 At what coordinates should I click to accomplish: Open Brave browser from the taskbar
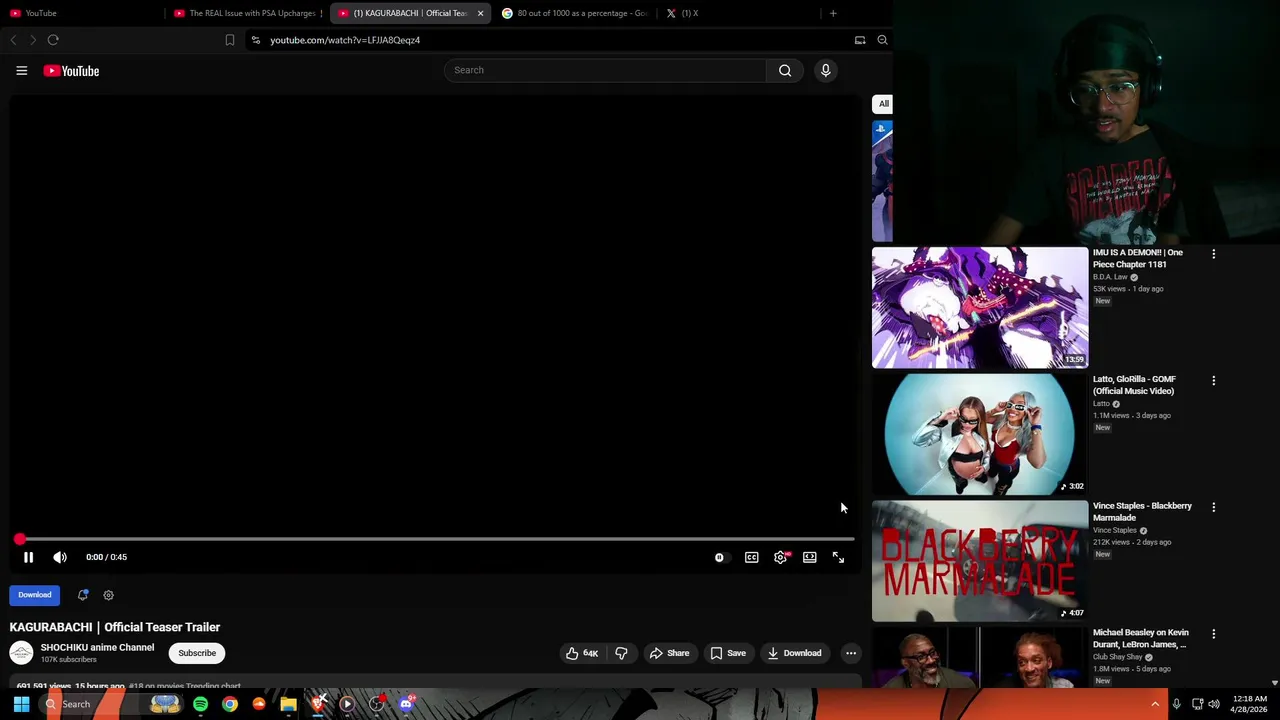pos(318,704)
